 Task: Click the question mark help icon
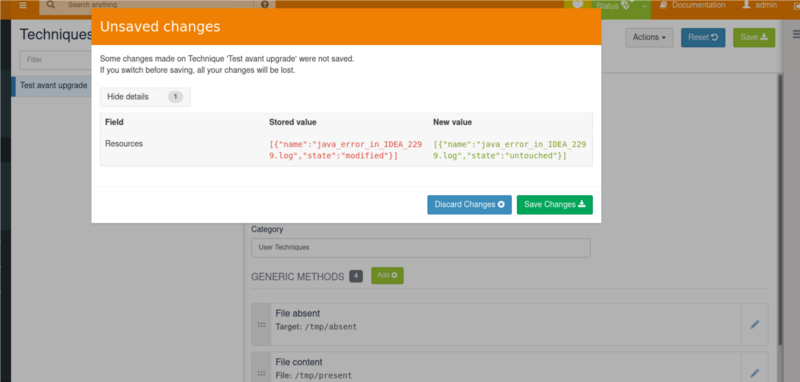264,5
